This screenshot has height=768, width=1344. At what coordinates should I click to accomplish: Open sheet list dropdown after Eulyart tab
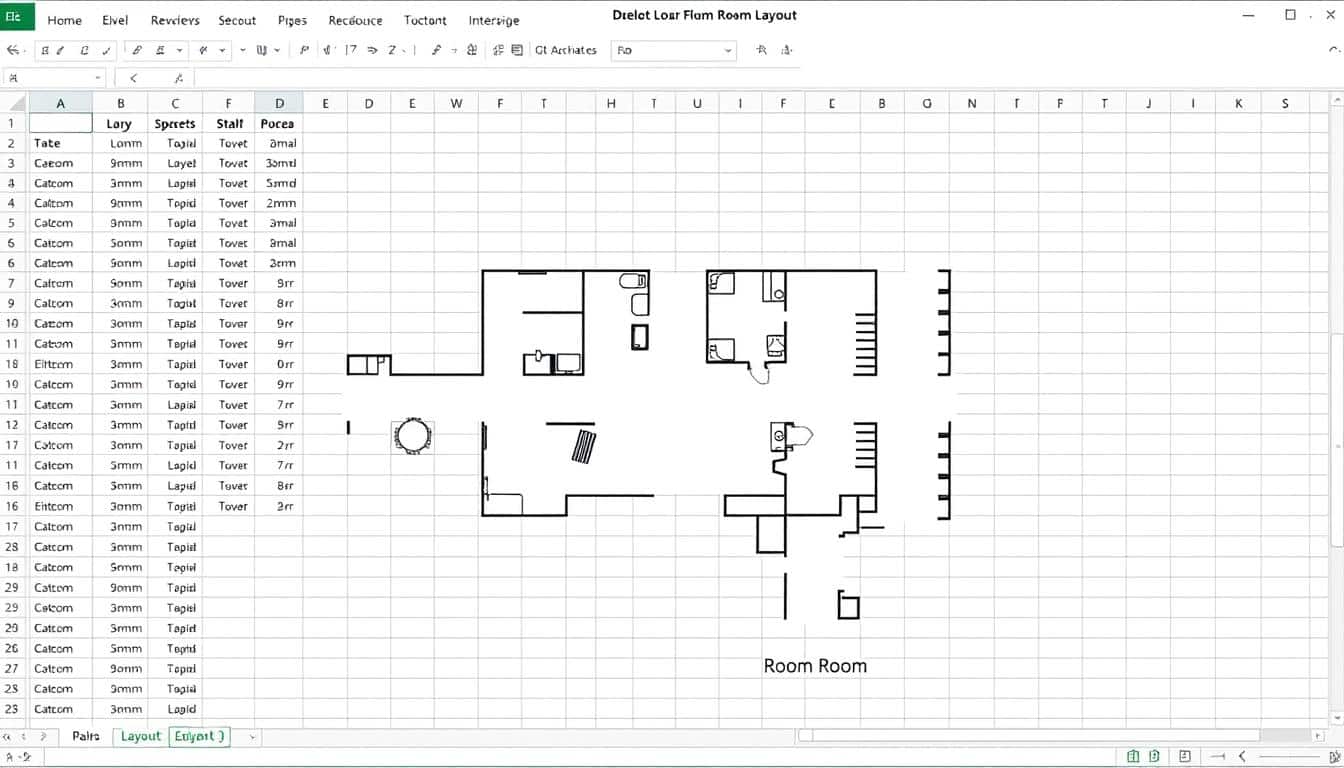coord(253,737)
